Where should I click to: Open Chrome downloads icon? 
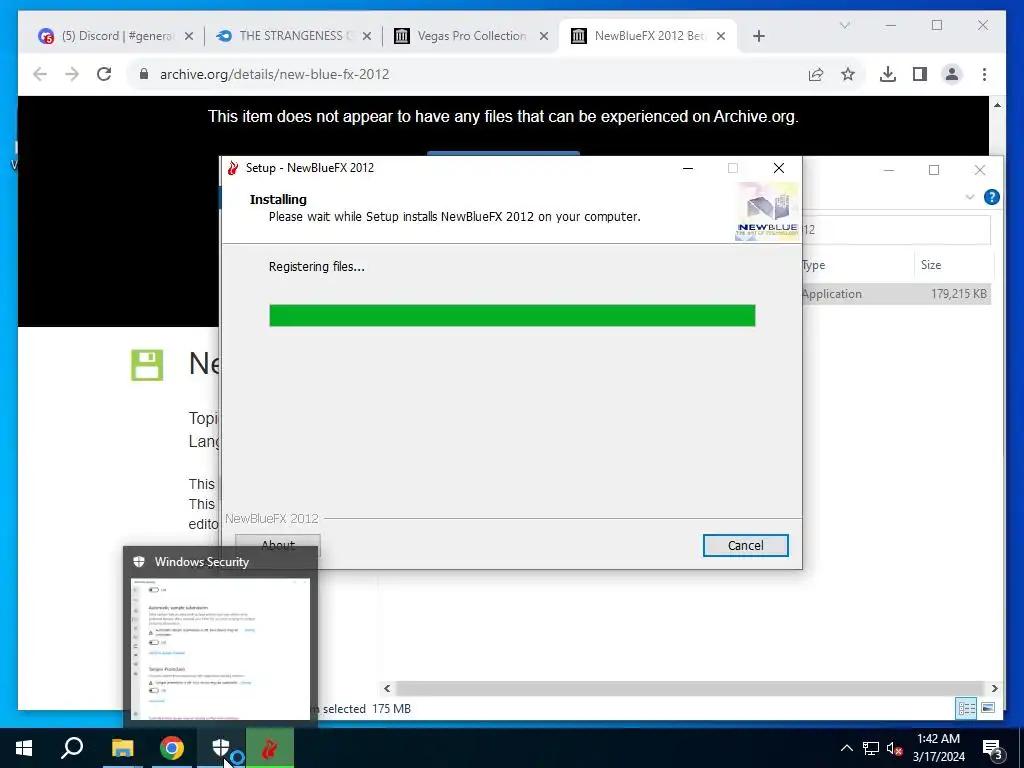888,74
